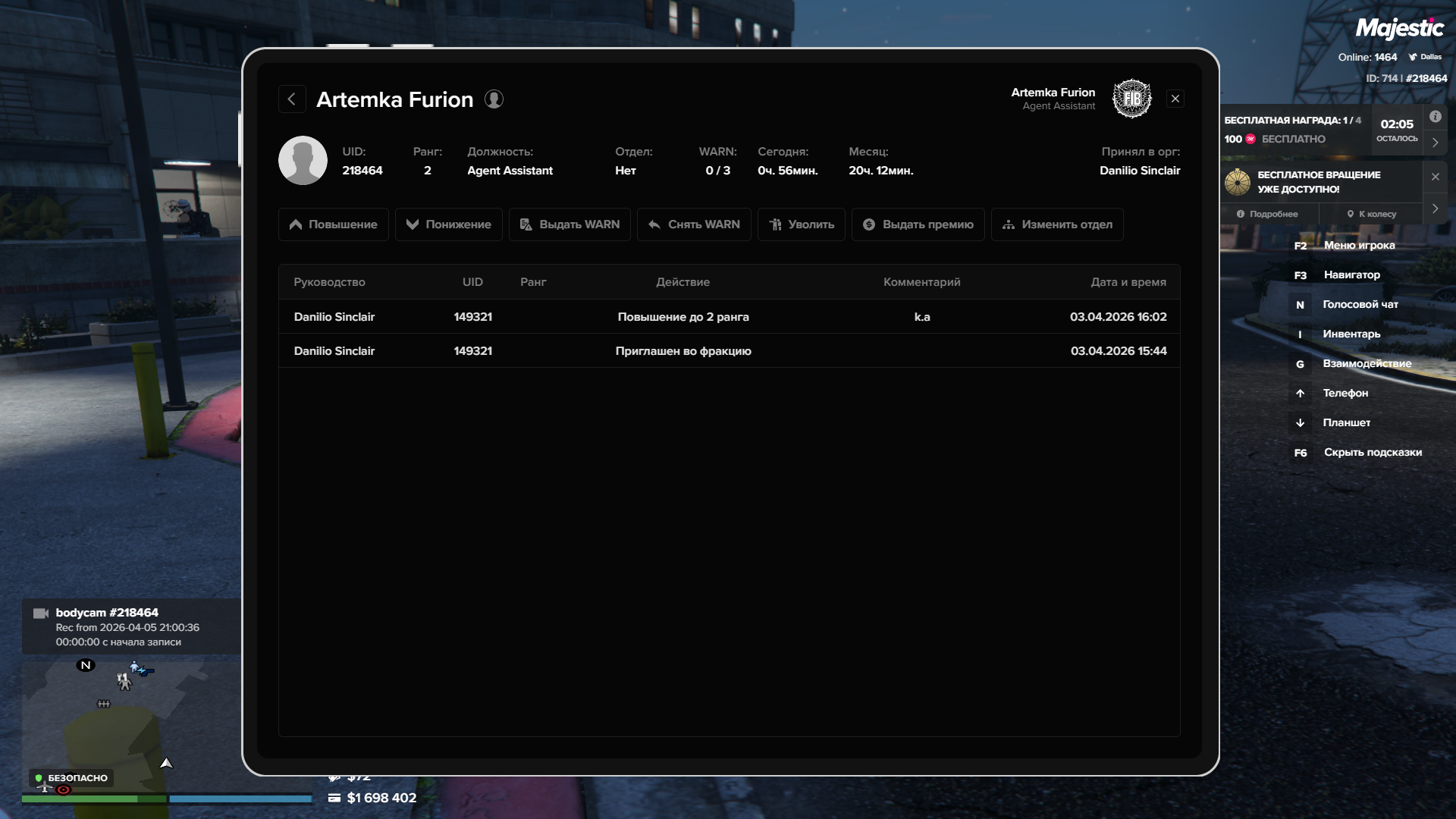Give a bonus via Выдать премию
Viewport: 1456px width, 819px height.
(x=918, y=224)
